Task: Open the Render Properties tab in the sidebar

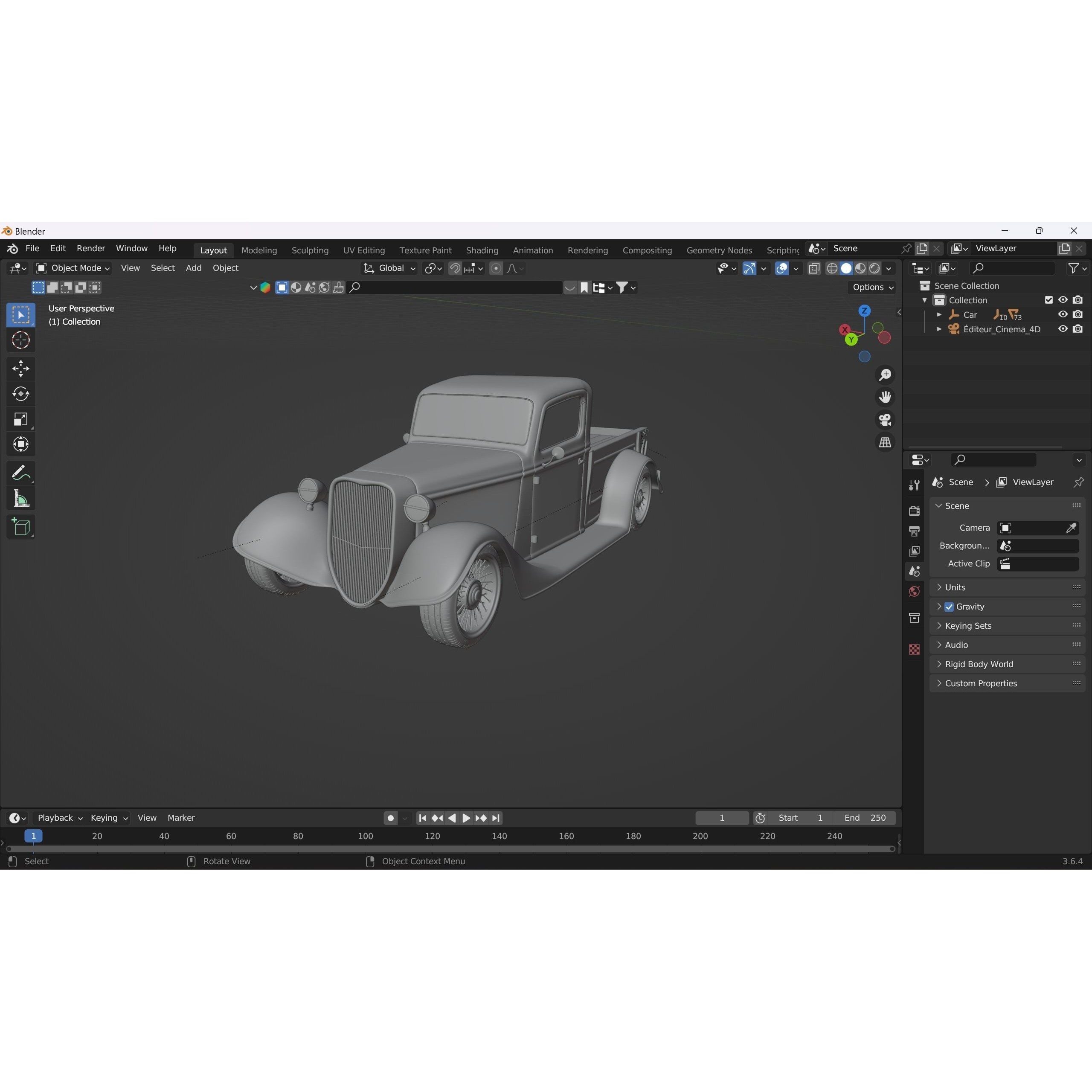Action: pyautogui.click(x=914, y=511)
